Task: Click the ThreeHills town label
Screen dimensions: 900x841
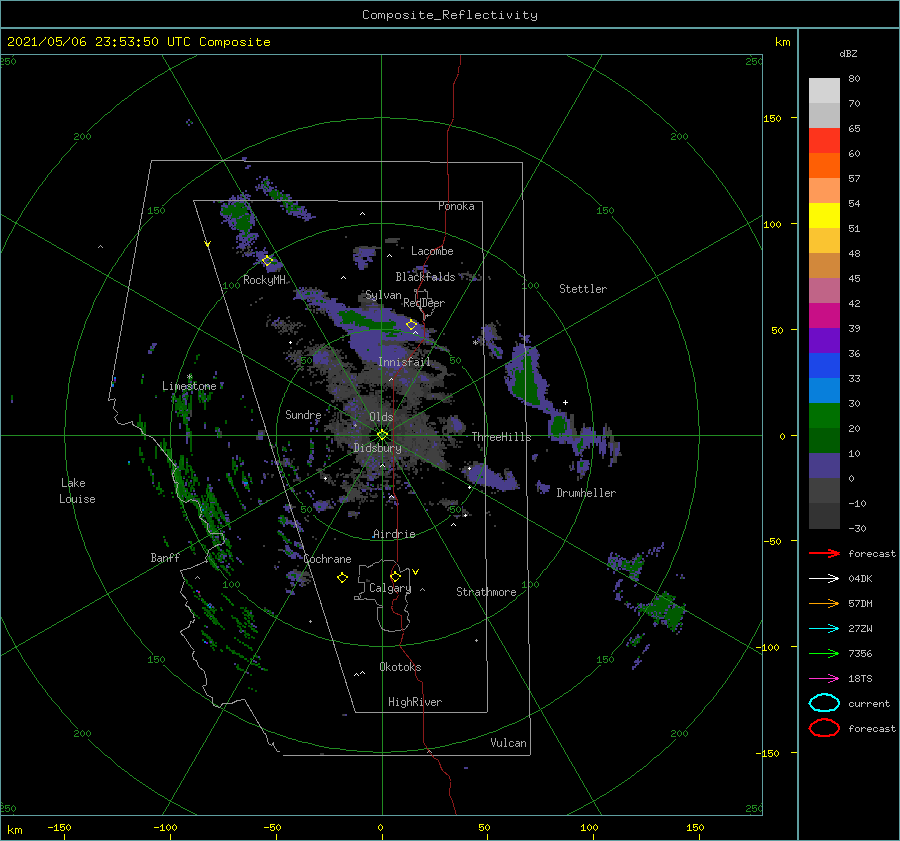Action: point(501,437)
